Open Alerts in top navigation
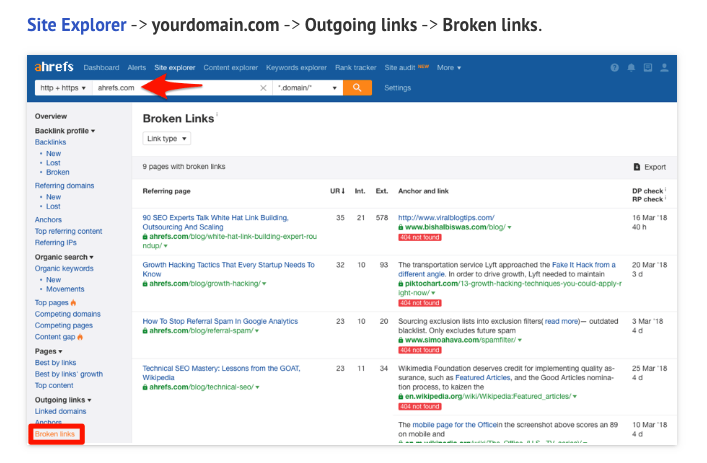707x463 pixels. click(137, 68)
